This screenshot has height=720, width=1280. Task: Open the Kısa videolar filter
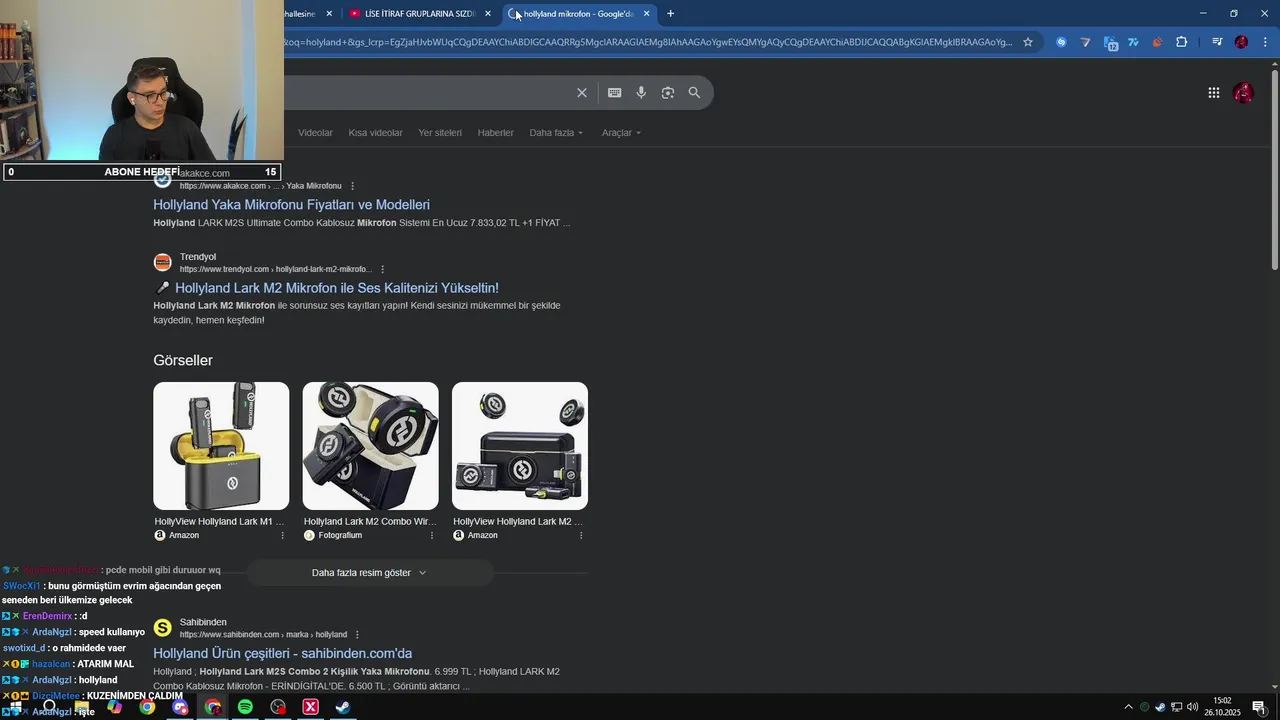375,133
